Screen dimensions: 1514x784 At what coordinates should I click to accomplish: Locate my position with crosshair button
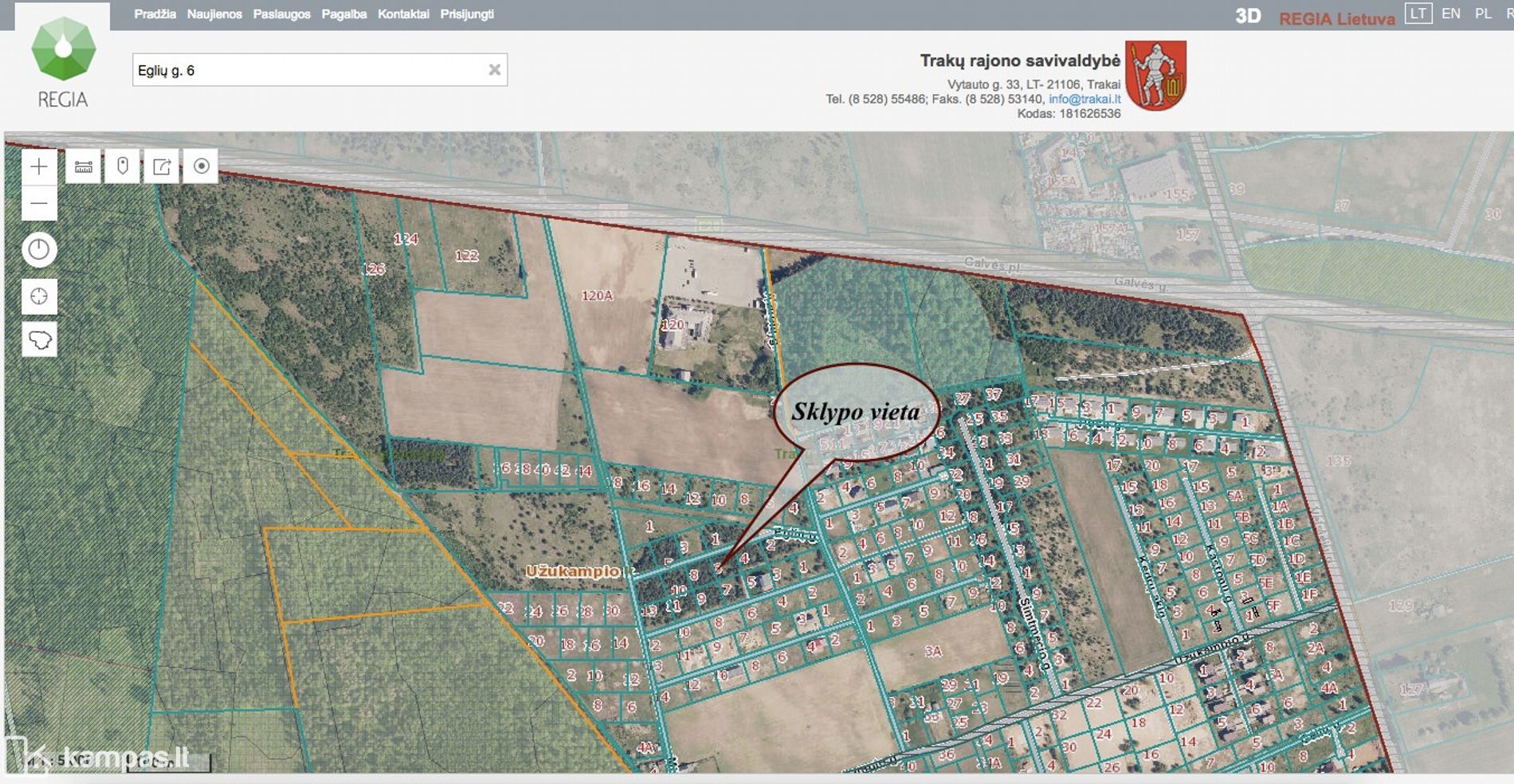[x=38, y=296]
